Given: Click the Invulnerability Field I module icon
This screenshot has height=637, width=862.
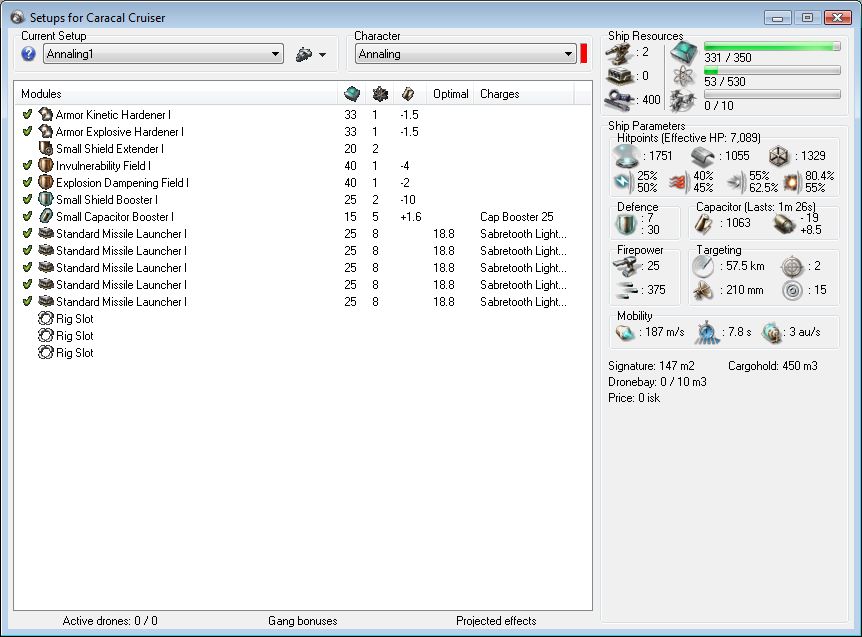Looking at the screenshot, I should pos(46,166).
